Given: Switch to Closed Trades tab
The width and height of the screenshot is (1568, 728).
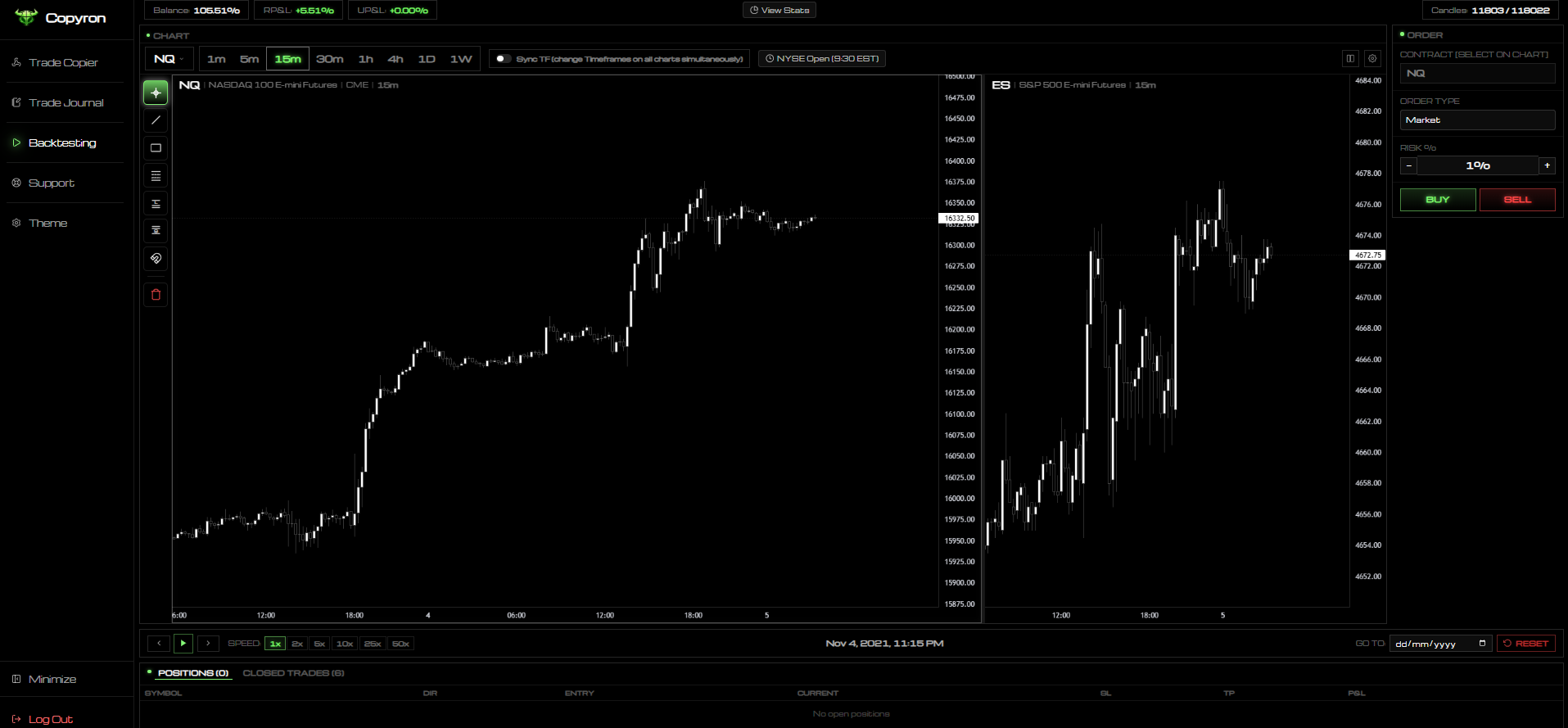Looking at the screenshot, I should tap(293, 673).
